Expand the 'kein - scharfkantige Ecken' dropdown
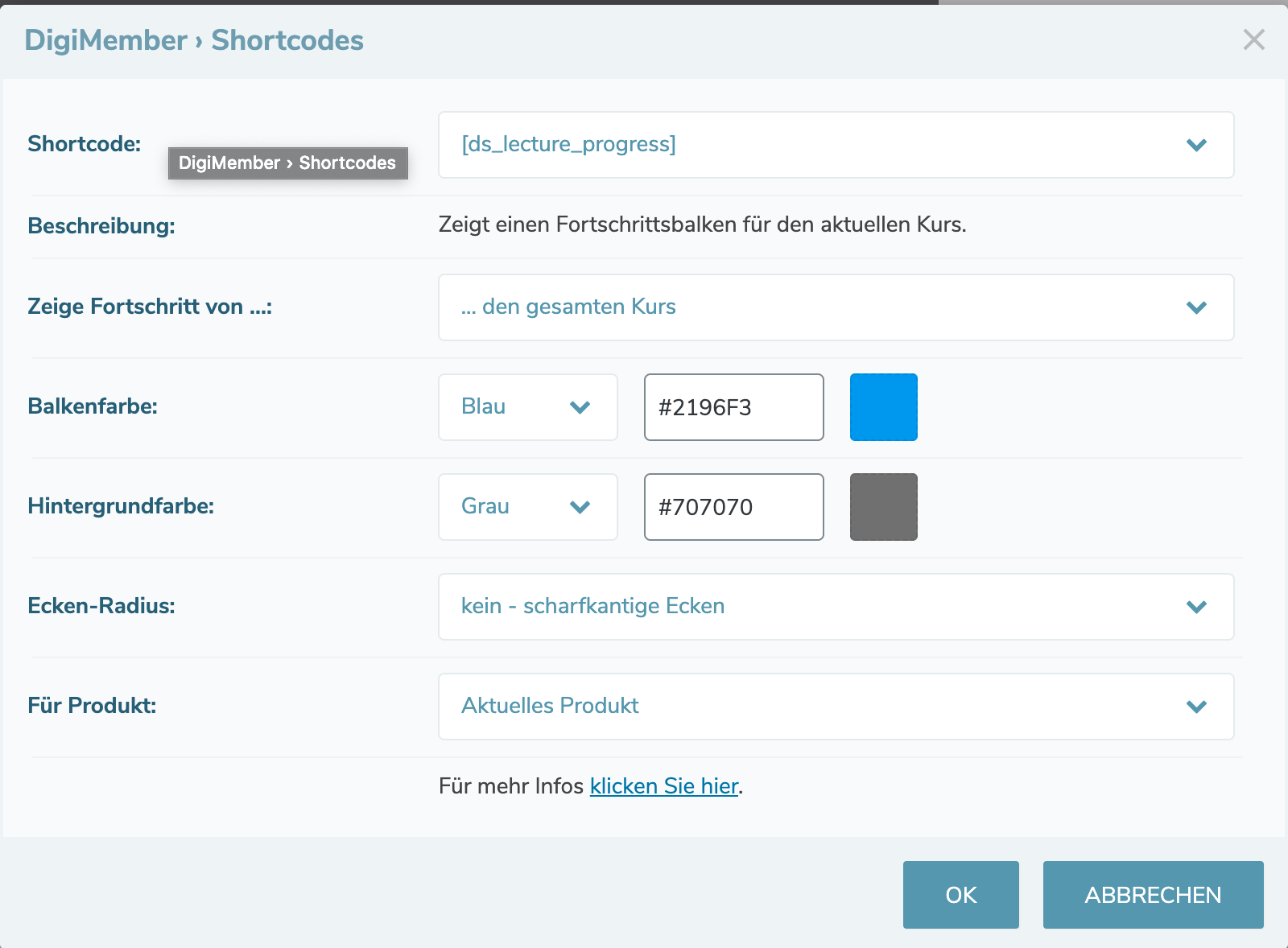This screenshot has width=1288, height=948. tap(805, 607)
